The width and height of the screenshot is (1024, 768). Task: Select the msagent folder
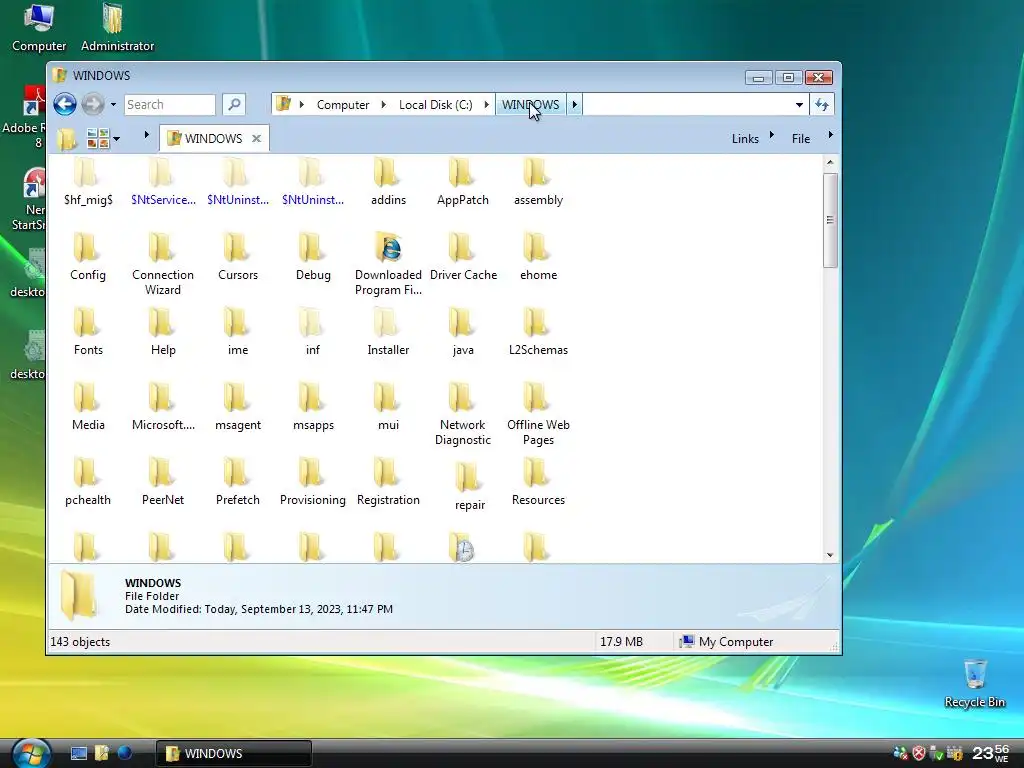pos(238,408)
